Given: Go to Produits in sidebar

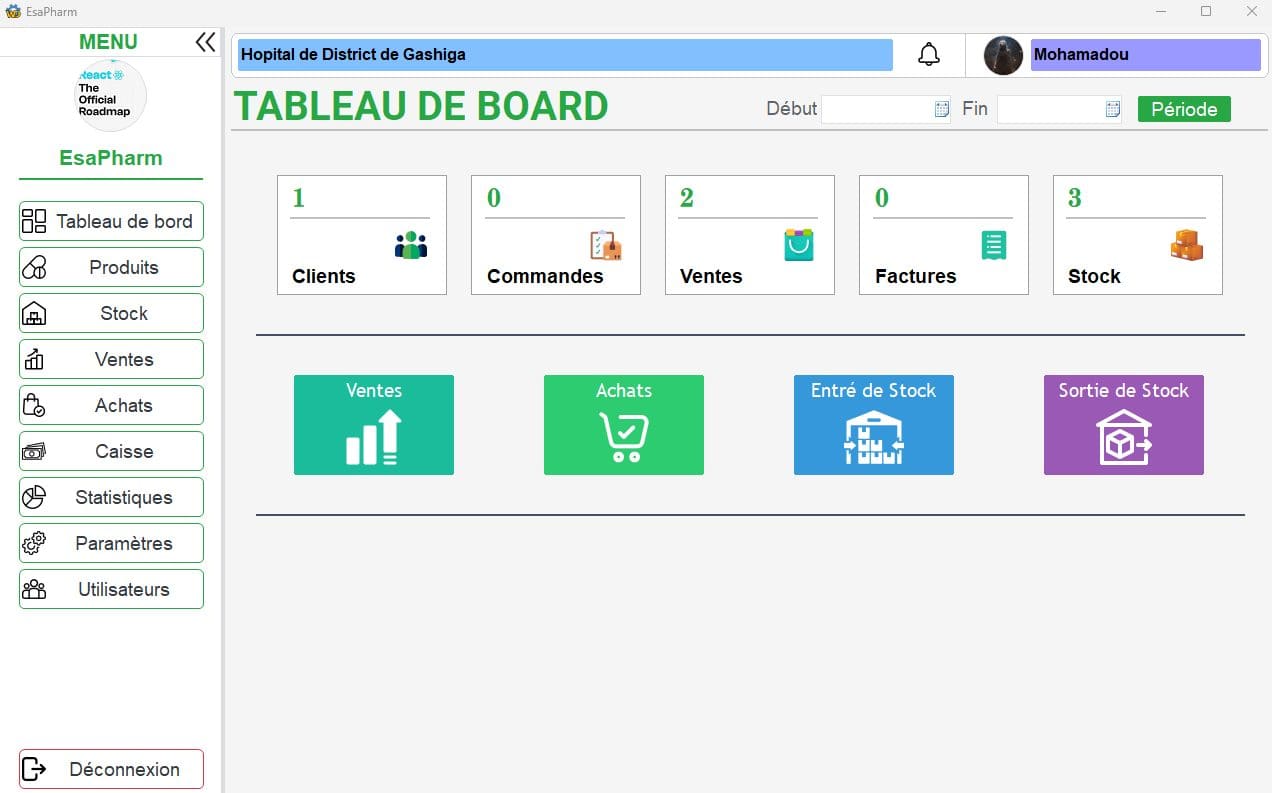Looking at the screenshot, I should point(111,267).
